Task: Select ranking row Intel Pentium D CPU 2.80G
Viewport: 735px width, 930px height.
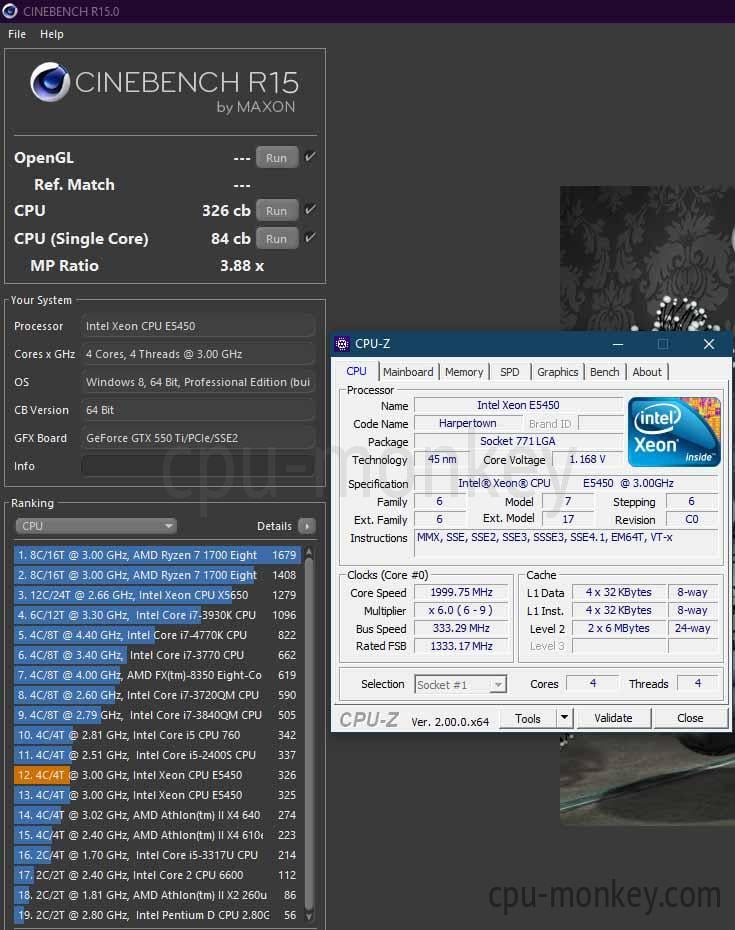Action: [157, 915]
